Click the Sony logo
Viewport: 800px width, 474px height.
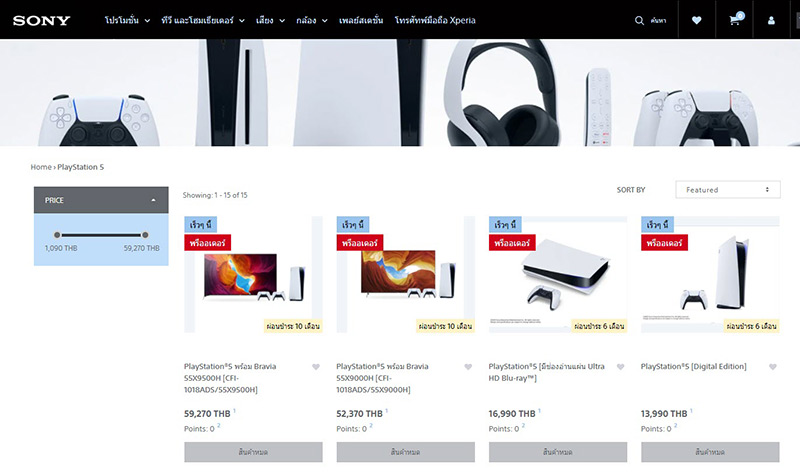tap(41, 20)
